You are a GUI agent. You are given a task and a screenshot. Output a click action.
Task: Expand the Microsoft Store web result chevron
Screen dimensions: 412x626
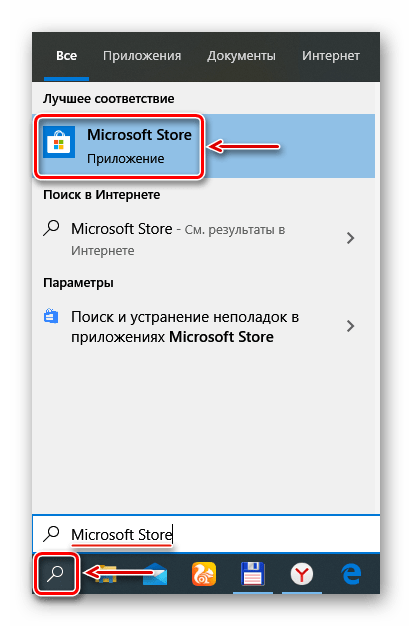pos(351,238)
